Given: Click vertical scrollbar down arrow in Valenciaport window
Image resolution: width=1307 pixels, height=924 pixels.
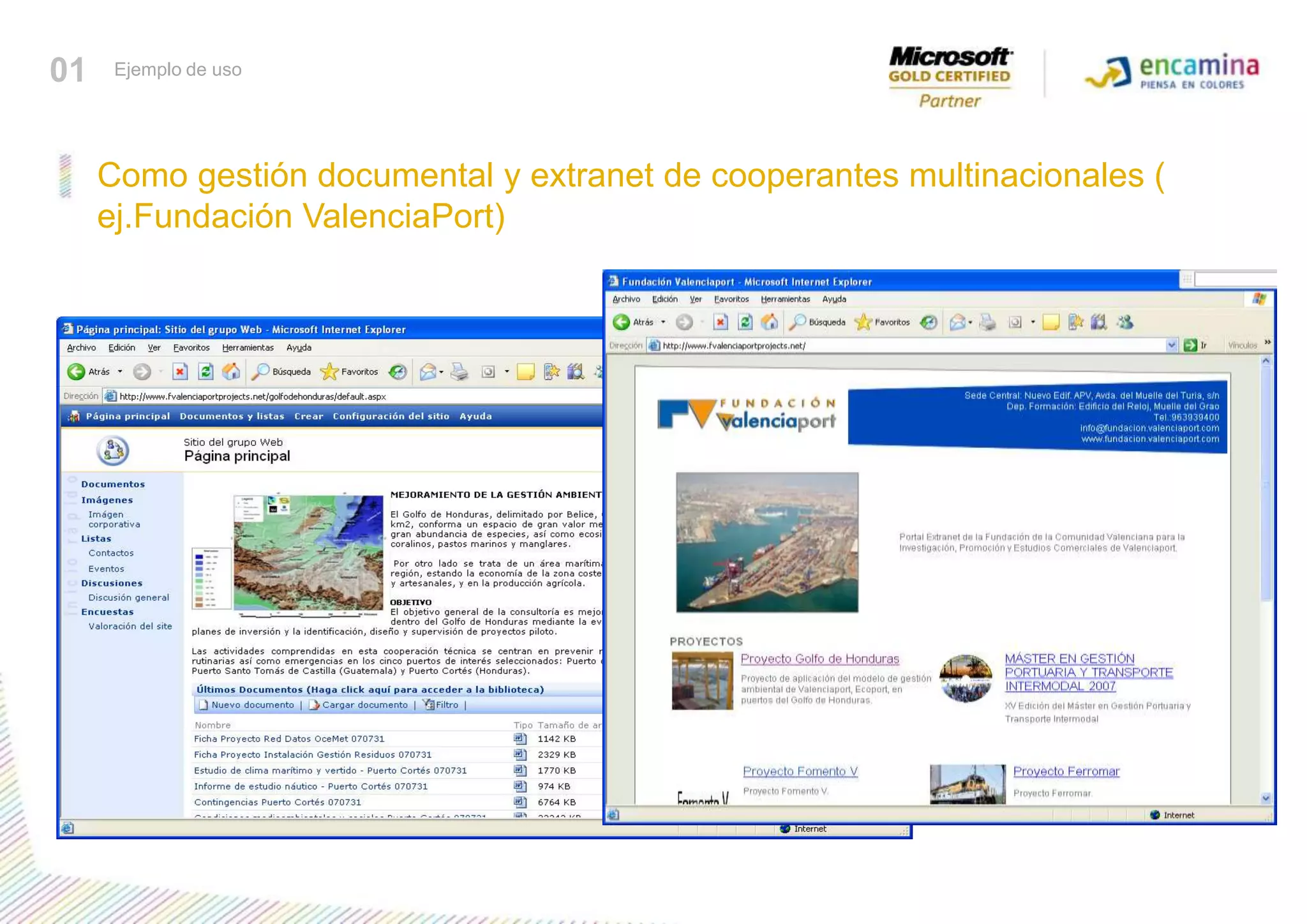Looking at the screenshot, I should [1266, 798].
